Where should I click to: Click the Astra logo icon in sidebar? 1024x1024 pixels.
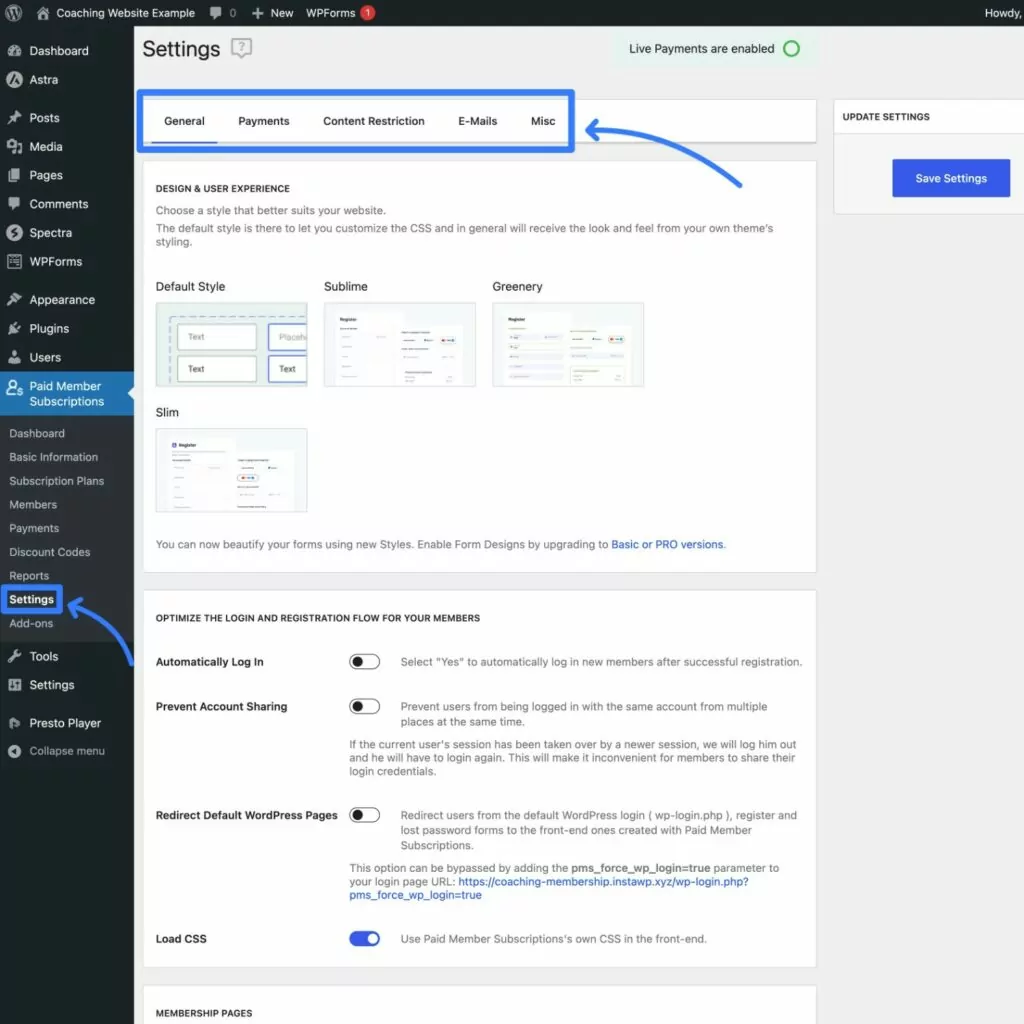click(x=14, y=80)
